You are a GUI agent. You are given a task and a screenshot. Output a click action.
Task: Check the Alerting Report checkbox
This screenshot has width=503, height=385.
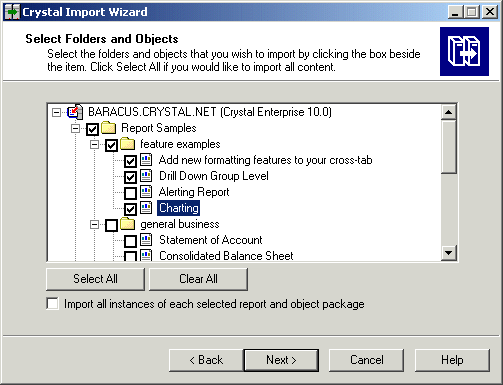pos(130,193)
